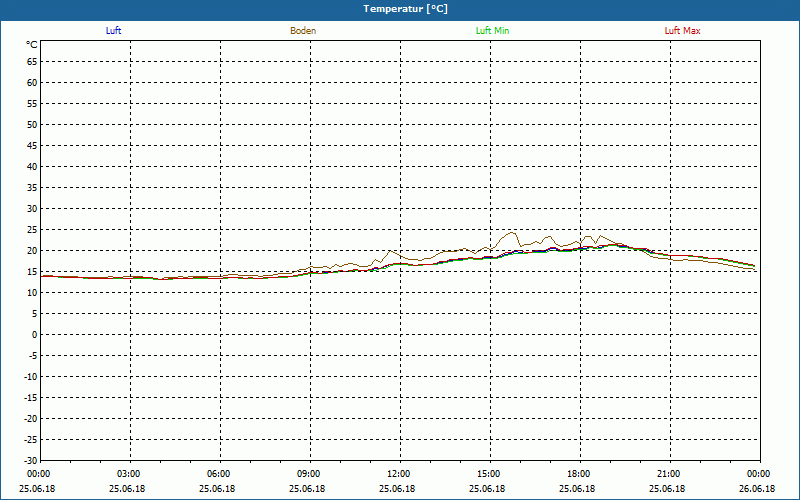Click the 21:00 time axis label
800x500 pixels.
[668, 474]
